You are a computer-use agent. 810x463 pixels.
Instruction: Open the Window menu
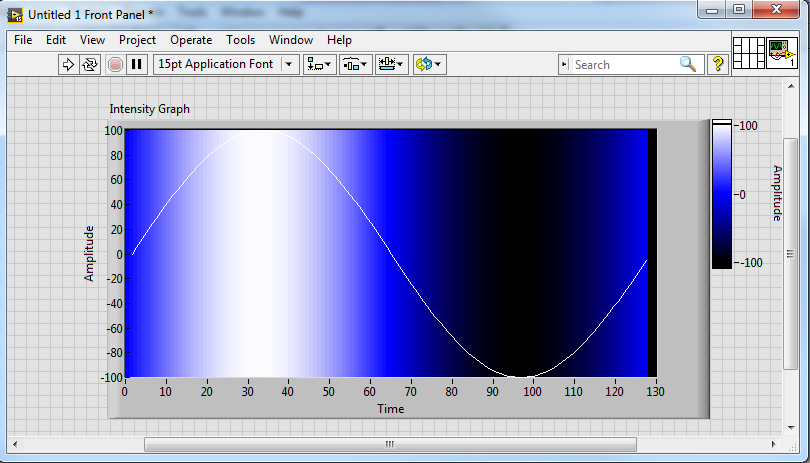(291, 40)
